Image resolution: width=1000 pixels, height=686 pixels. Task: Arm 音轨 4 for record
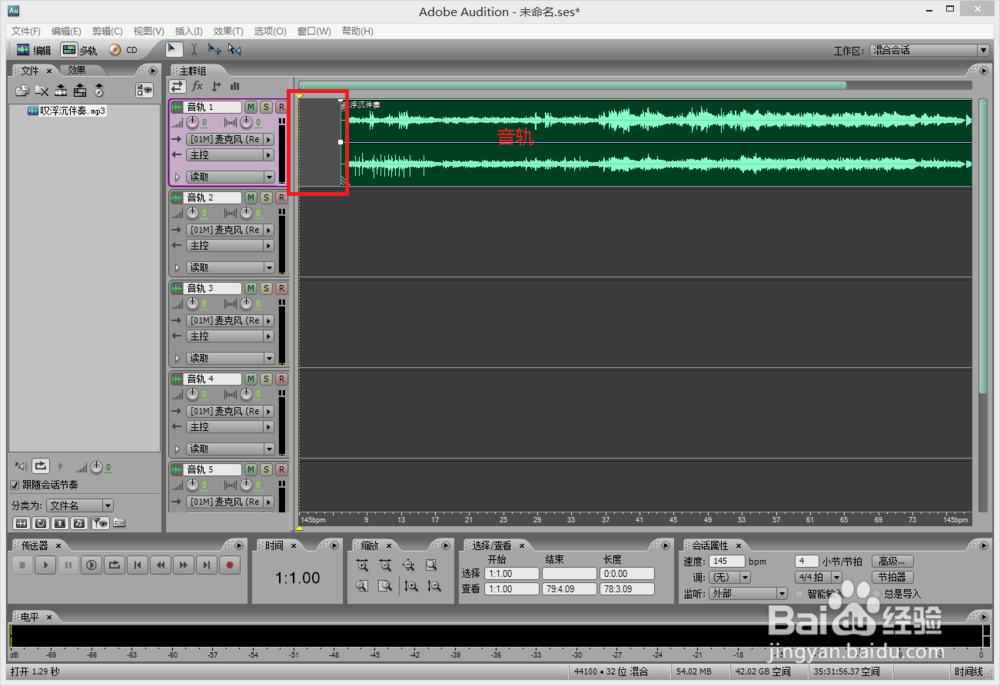tap(281, 379)
